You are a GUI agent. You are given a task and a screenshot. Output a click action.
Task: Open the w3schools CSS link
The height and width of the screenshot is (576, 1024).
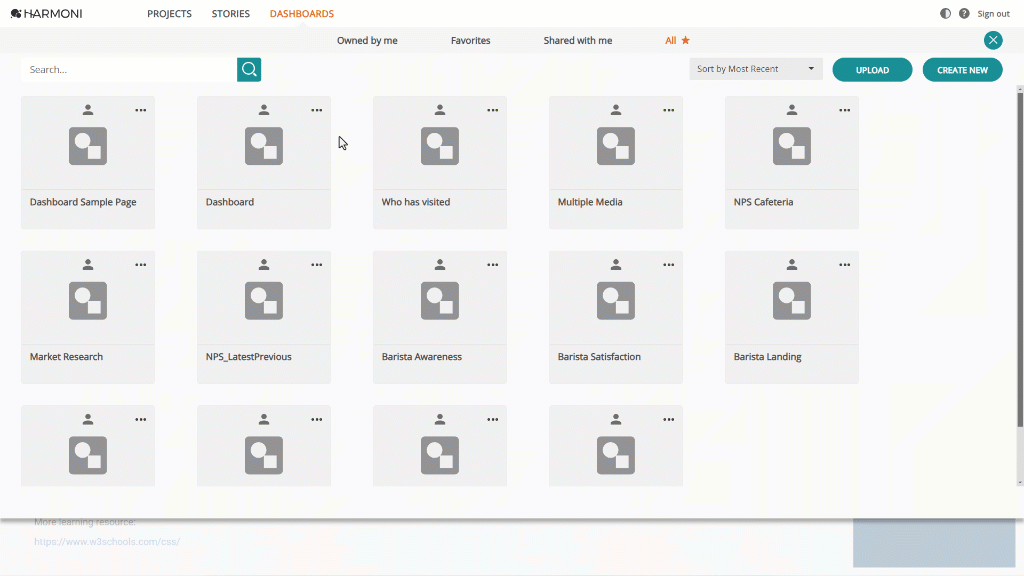(x=107, y=541)
